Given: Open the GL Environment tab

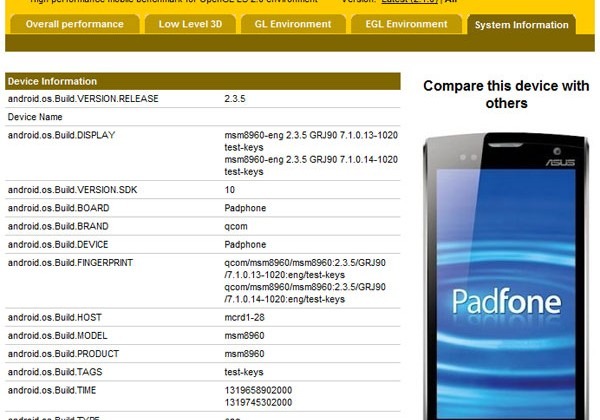Looking at the screenshot, I should tap(293, 24).
